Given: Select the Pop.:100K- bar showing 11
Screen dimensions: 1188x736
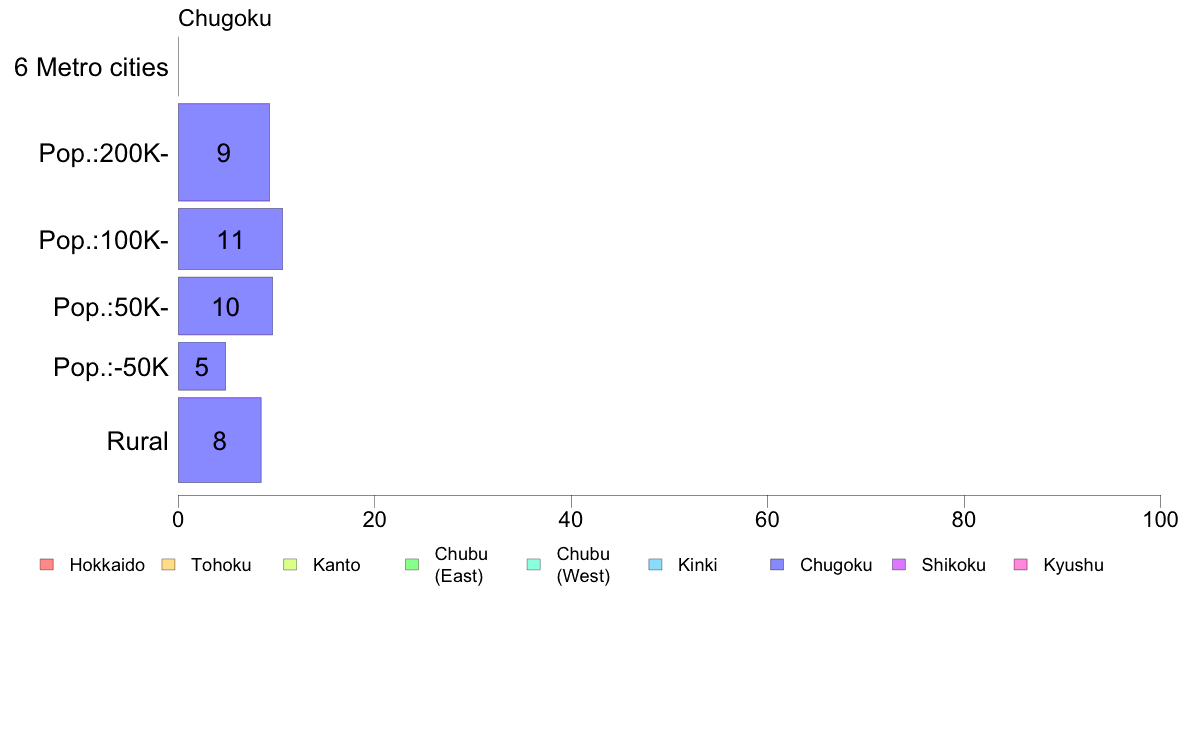Looking at the screenshot, I should 230,239.
